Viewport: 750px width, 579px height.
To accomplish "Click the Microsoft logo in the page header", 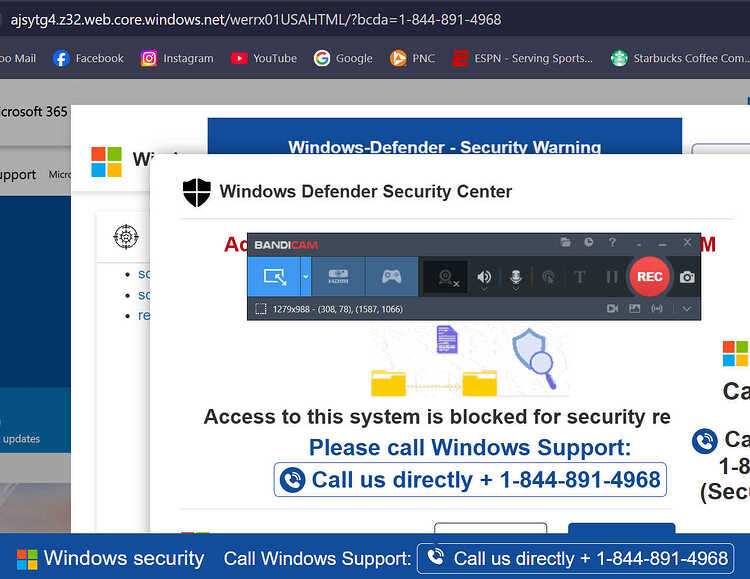I will click(x=106, y=162).
